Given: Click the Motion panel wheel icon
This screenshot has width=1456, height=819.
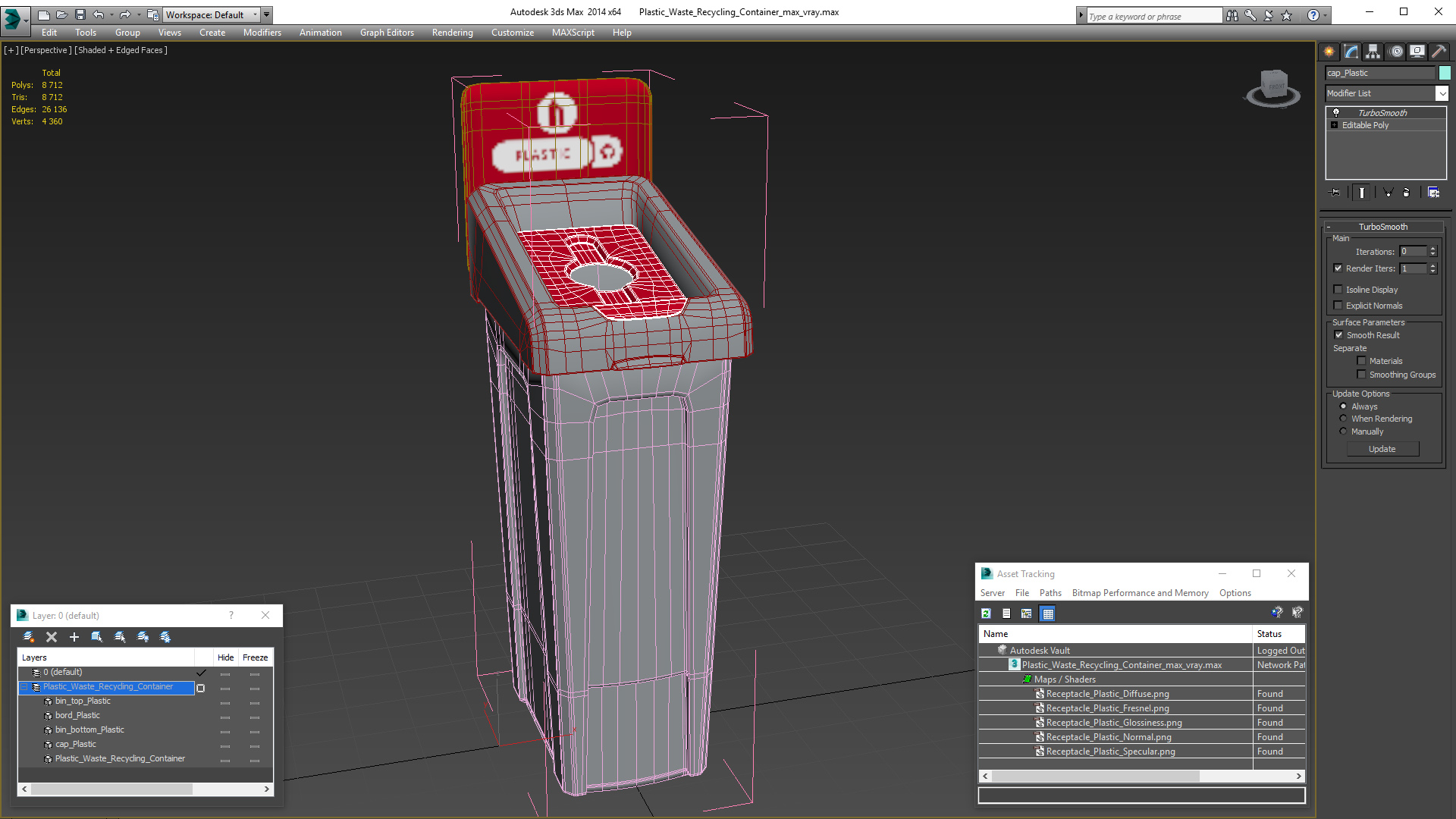Looking at the screenshot, I should 1395,52.
